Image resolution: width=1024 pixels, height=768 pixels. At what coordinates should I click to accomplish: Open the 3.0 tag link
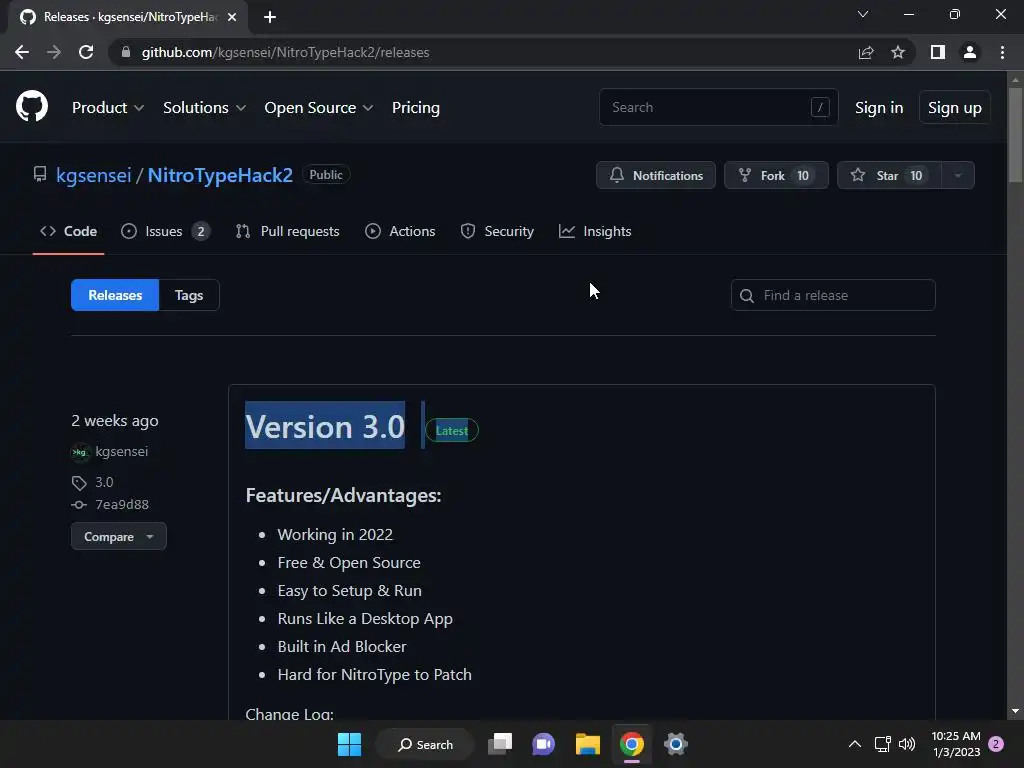104,482
